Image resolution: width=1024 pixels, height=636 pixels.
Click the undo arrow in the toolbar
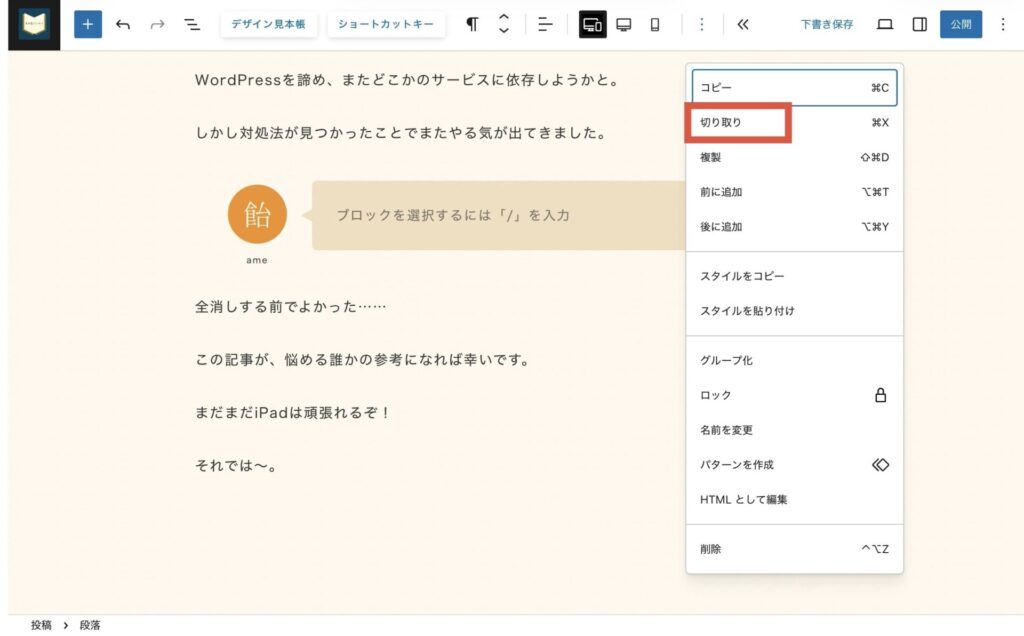coord(123,24)
